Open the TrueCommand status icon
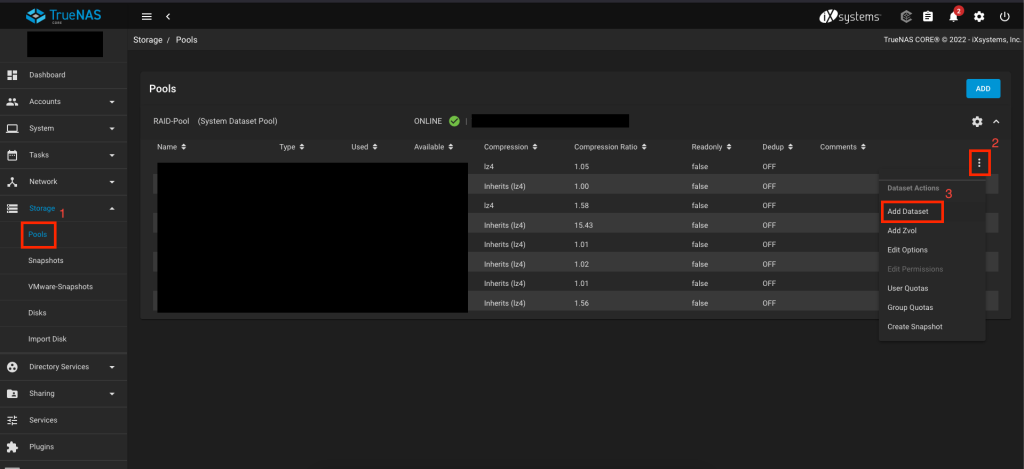This screenshot has width=1024, height=469. point(906,16)
